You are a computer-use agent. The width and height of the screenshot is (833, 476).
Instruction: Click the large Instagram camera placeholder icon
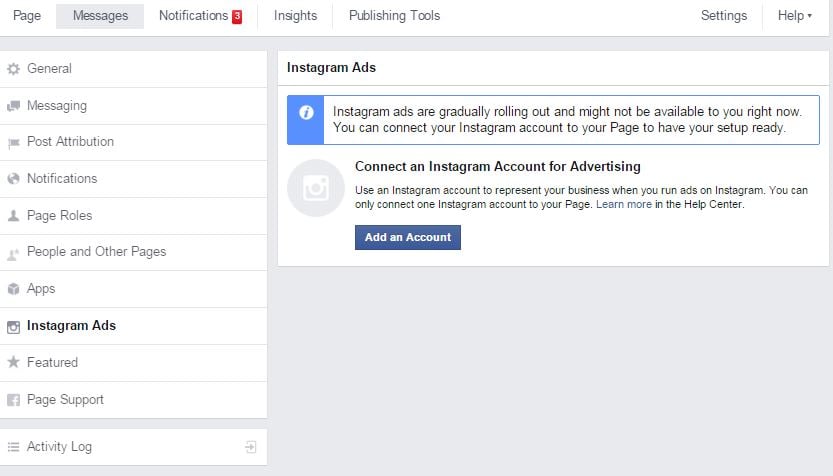point(316,188)
